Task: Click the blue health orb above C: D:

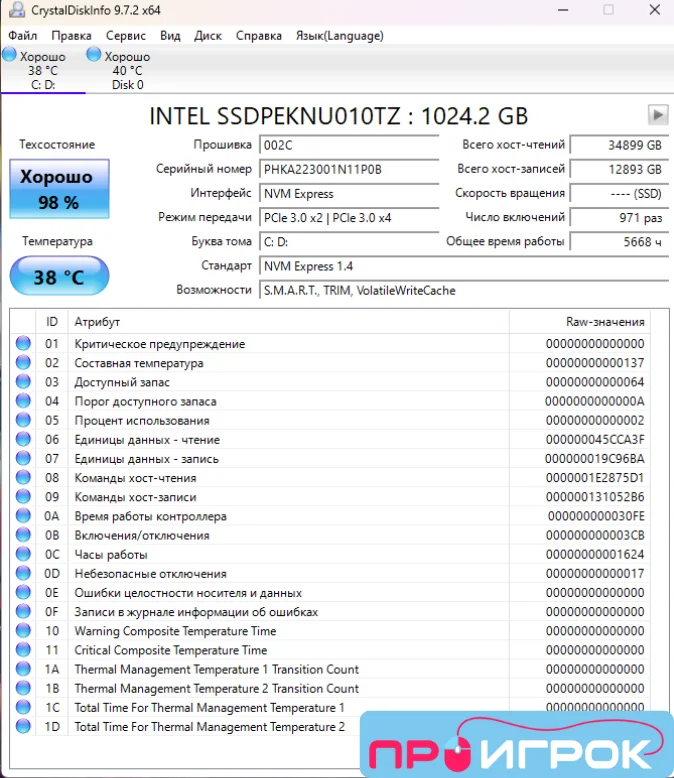Action: [x=9, y=54]
